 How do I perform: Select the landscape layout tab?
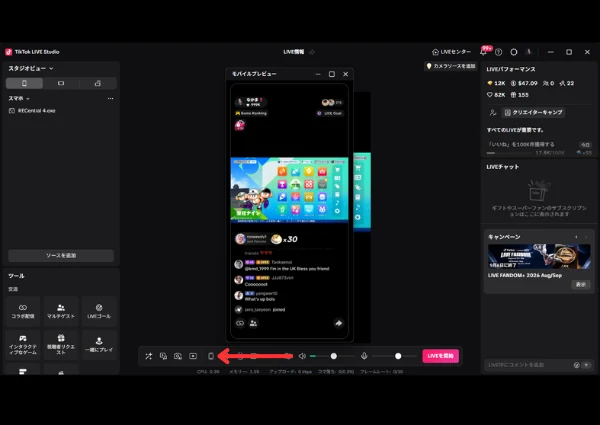click(x=61, y=83)
